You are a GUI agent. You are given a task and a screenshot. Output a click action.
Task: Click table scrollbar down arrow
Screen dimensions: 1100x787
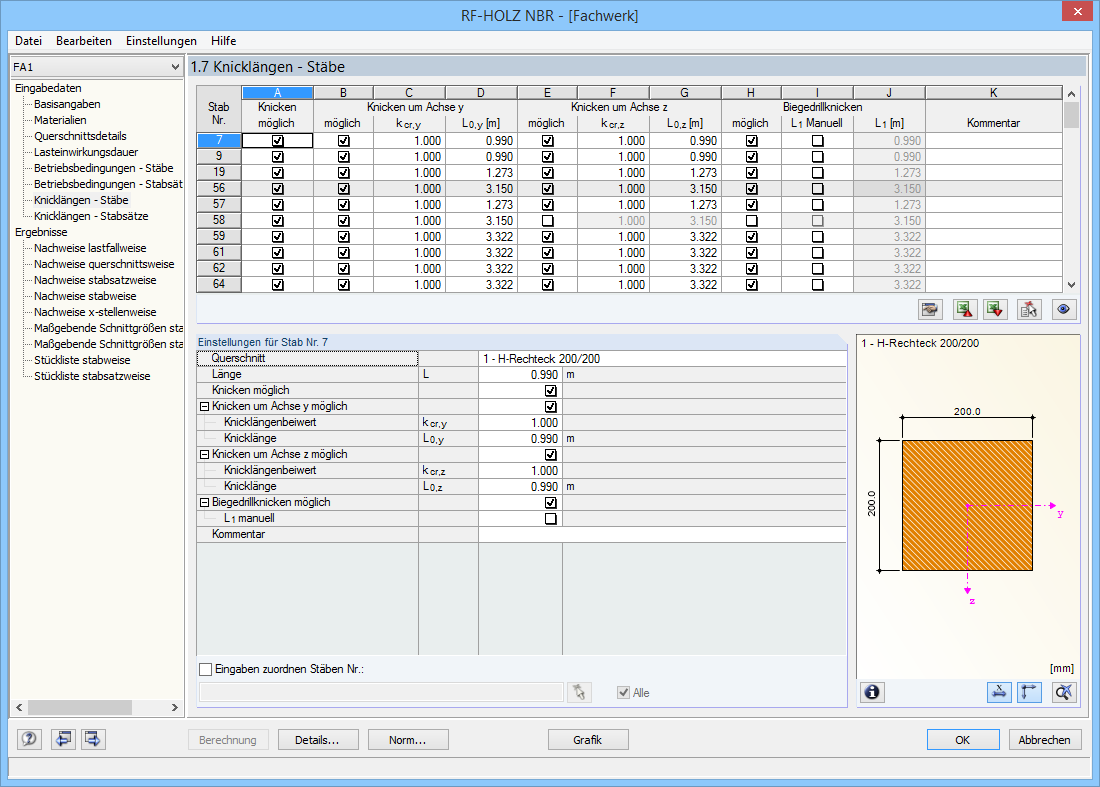click(1071, 285)
